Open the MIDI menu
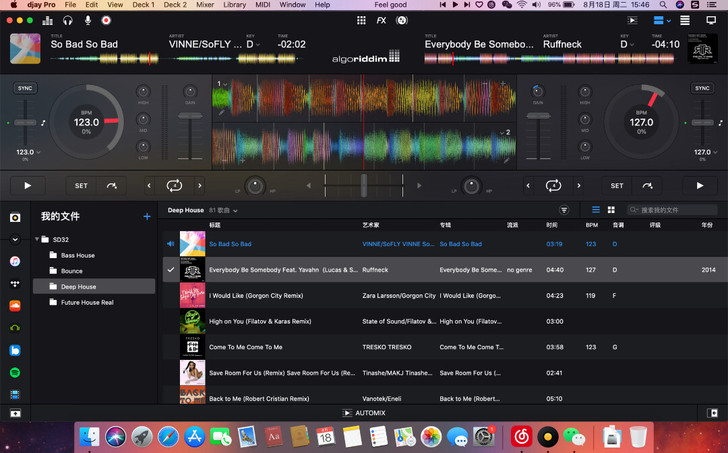The height and width of the screenshot is (453, 728). click(x=263, y=5)
